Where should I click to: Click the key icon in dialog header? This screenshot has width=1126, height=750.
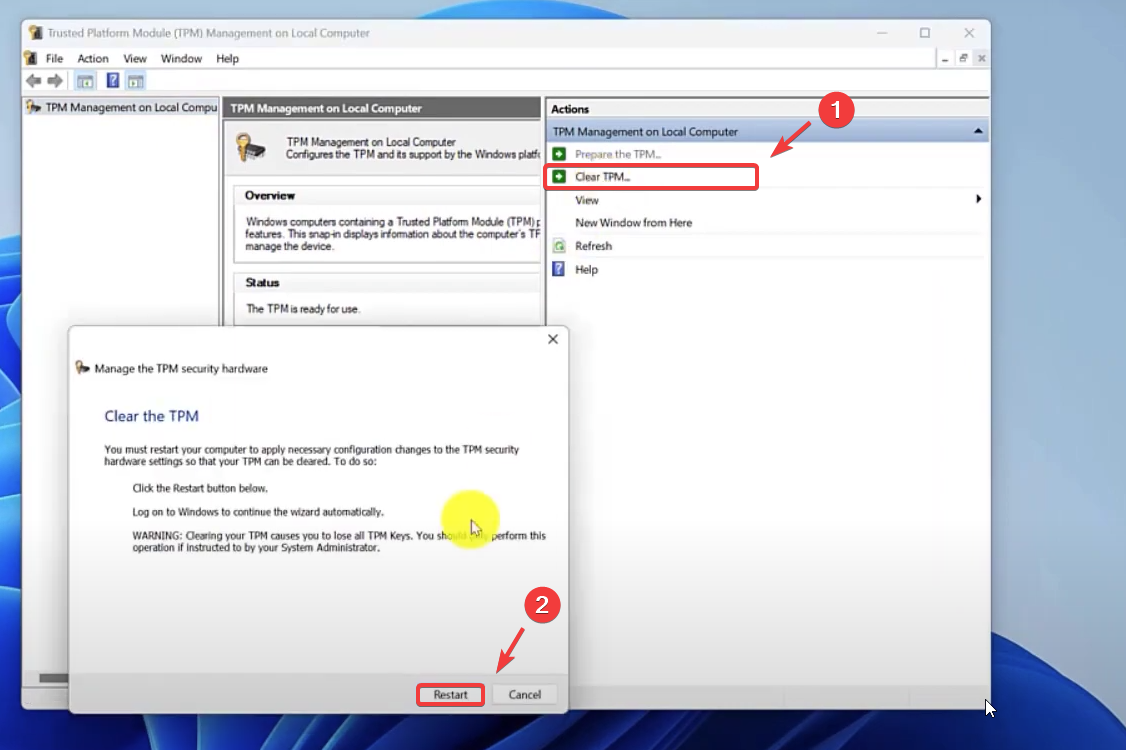[83, 368]
